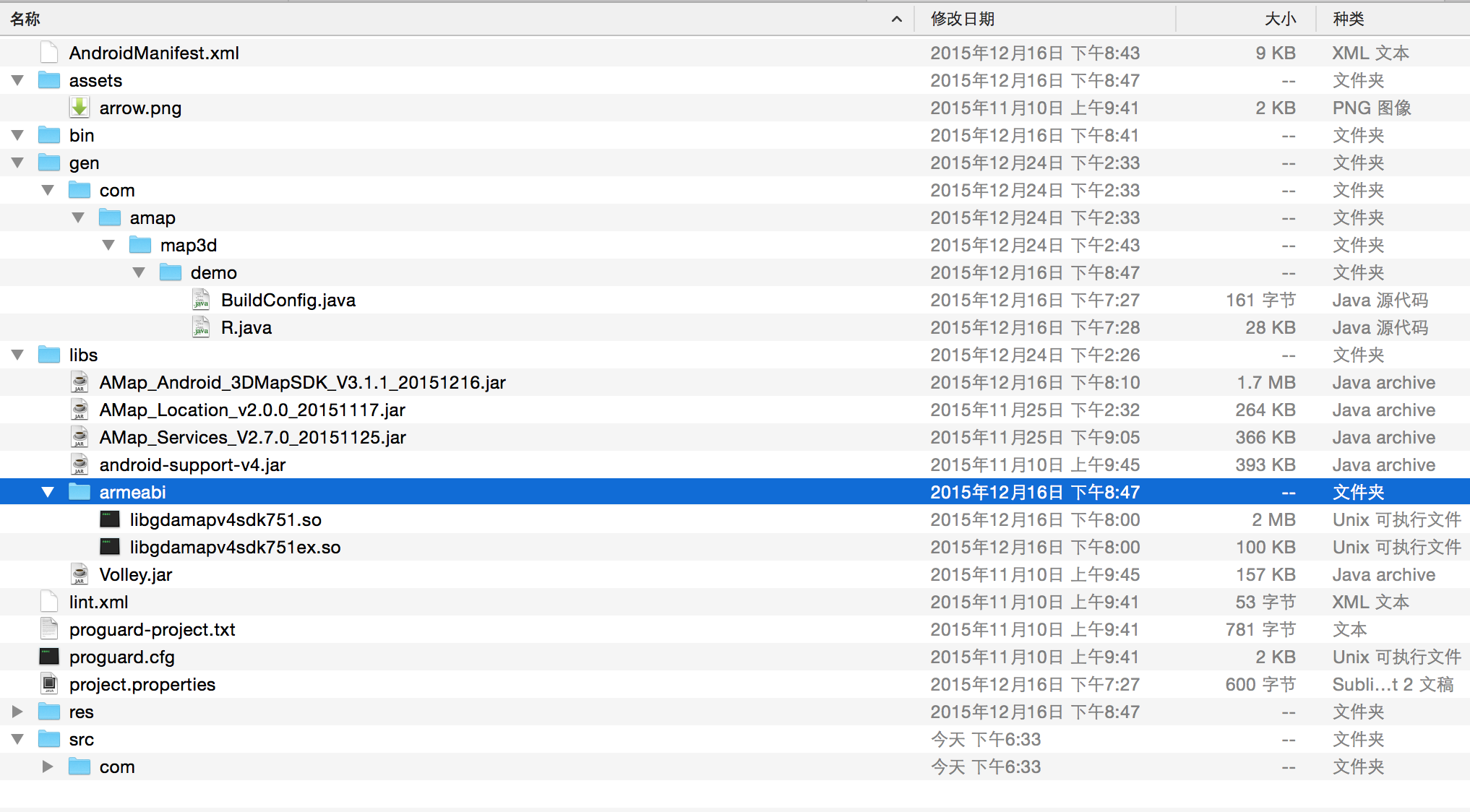Click the proguard.cfg file icon
This screenshot has width=1470, height=812.
pos(49,657)
